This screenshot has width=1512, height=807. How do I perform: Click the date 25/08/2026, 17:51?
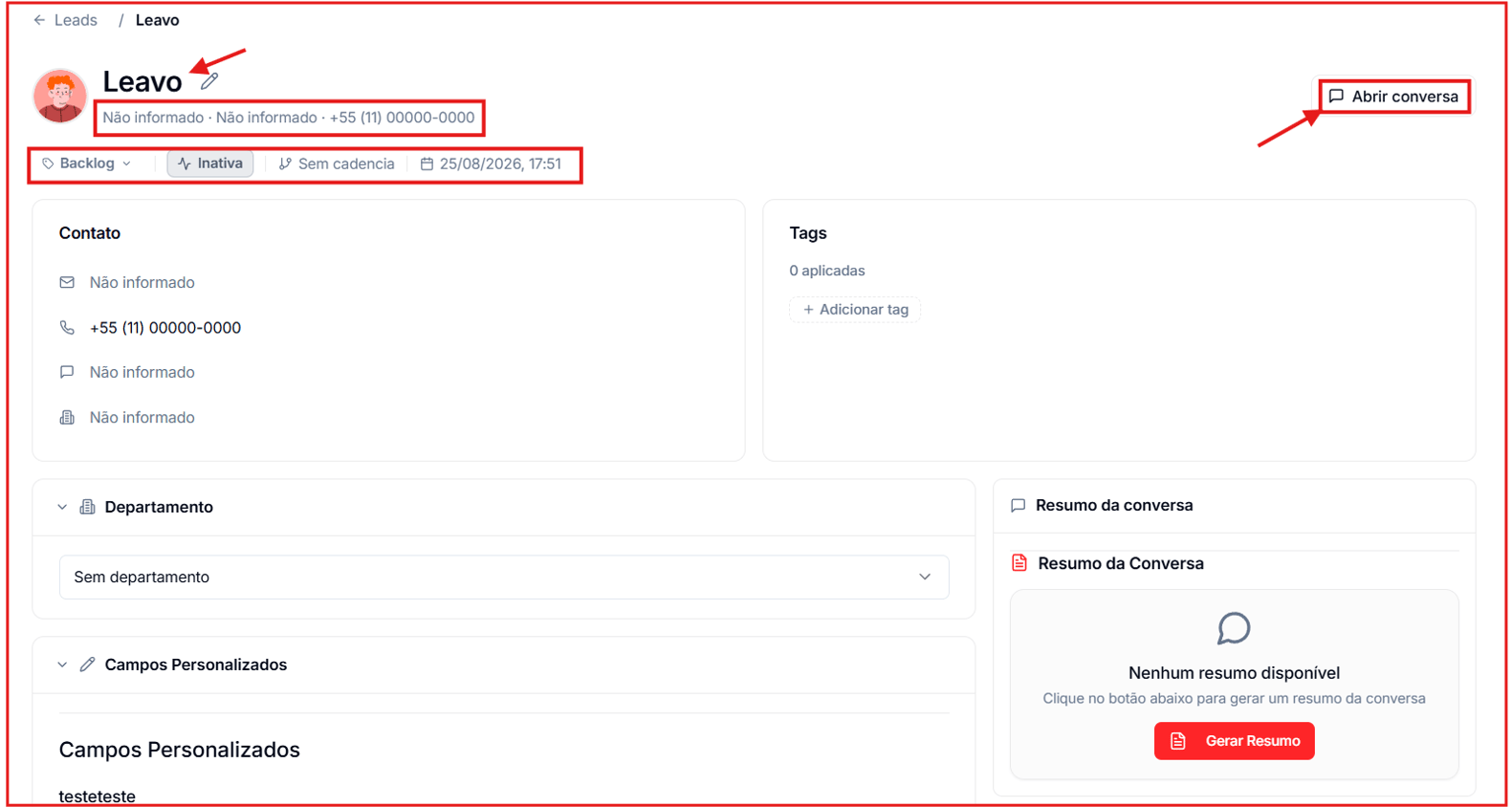[500, 164]
